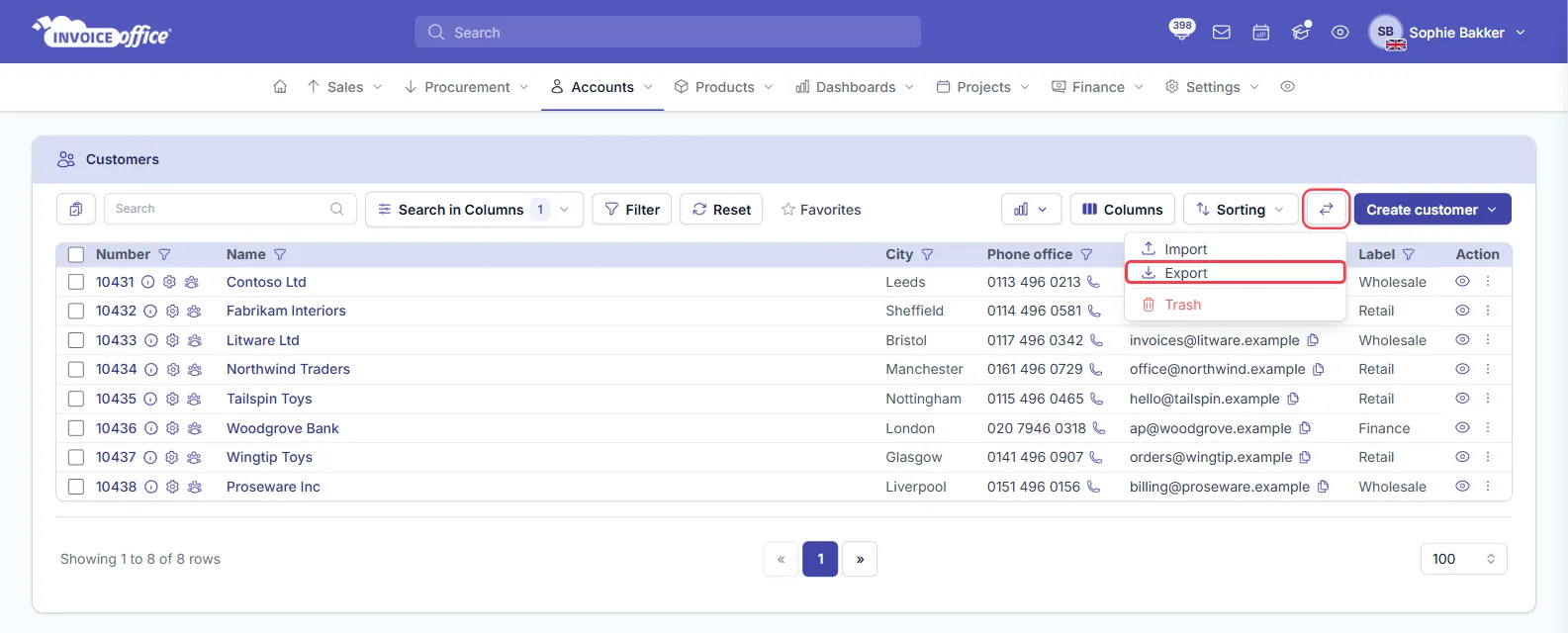Open the Sorting dropdown
This screenshot has width=1568, height=633.
1241,209
